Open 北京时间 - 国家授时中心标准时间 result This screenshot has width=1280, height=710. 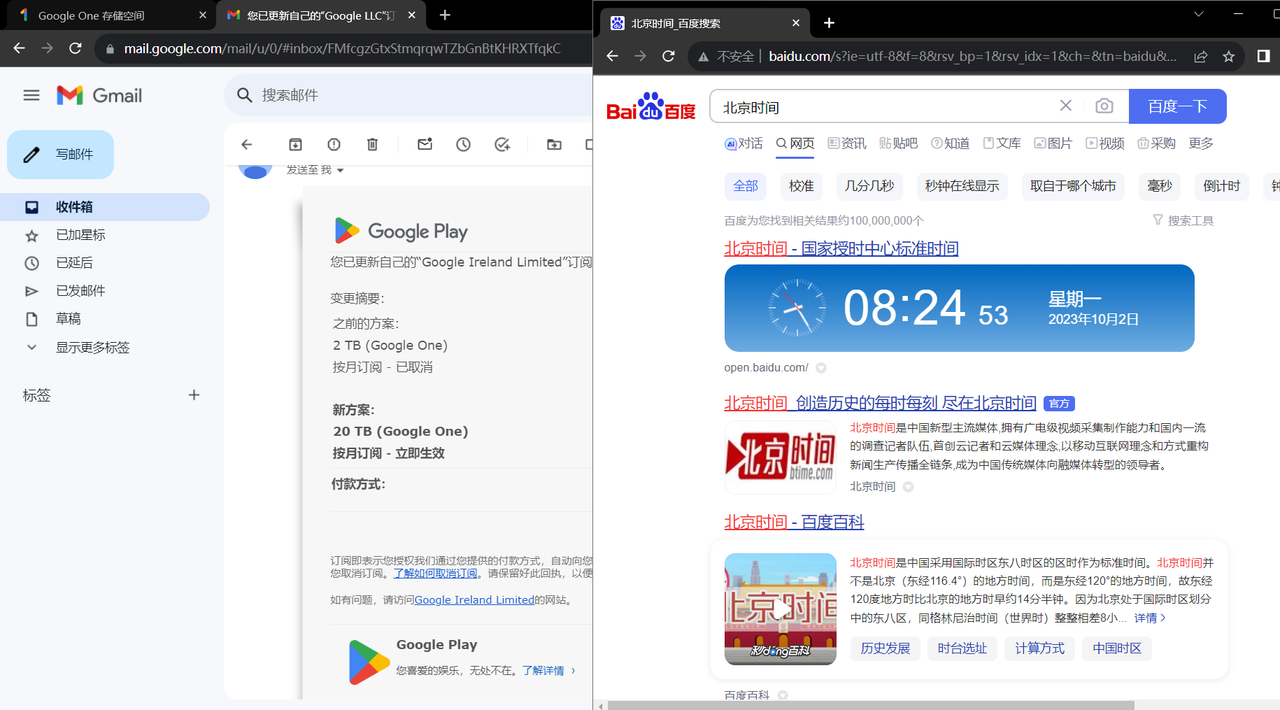841,248
